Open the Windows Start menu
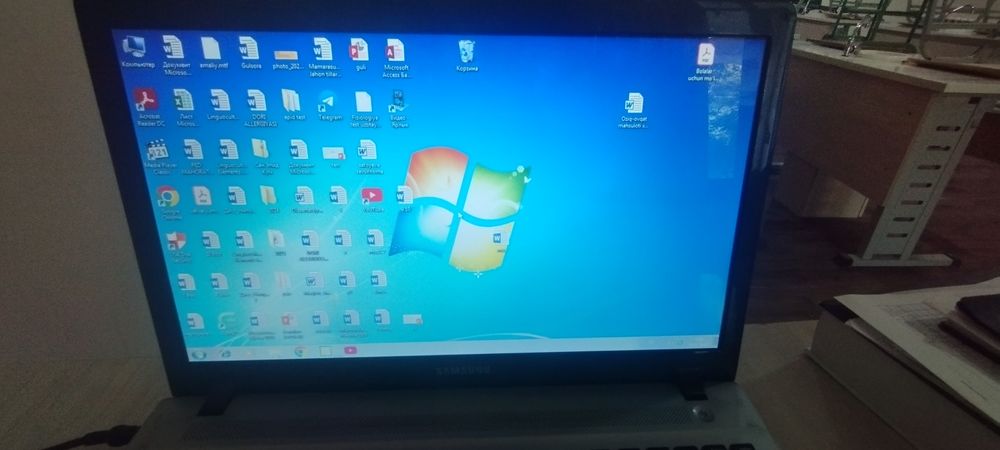 [198, 354]
